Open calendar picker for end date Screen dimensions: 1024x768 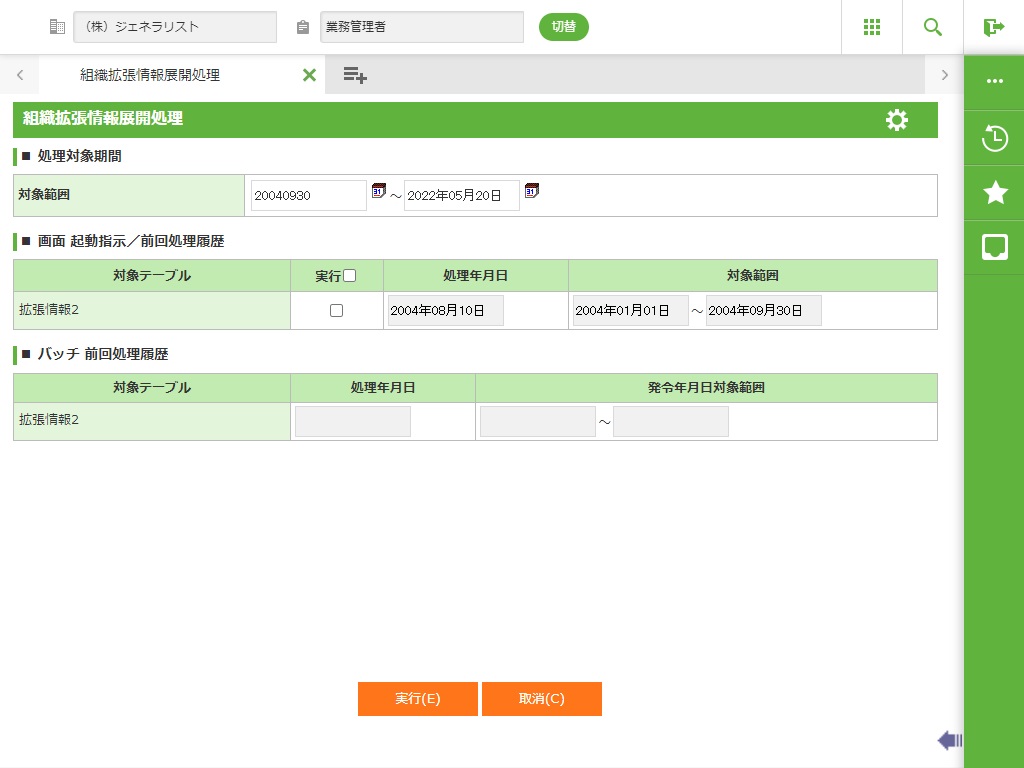(x=531, y=191)
